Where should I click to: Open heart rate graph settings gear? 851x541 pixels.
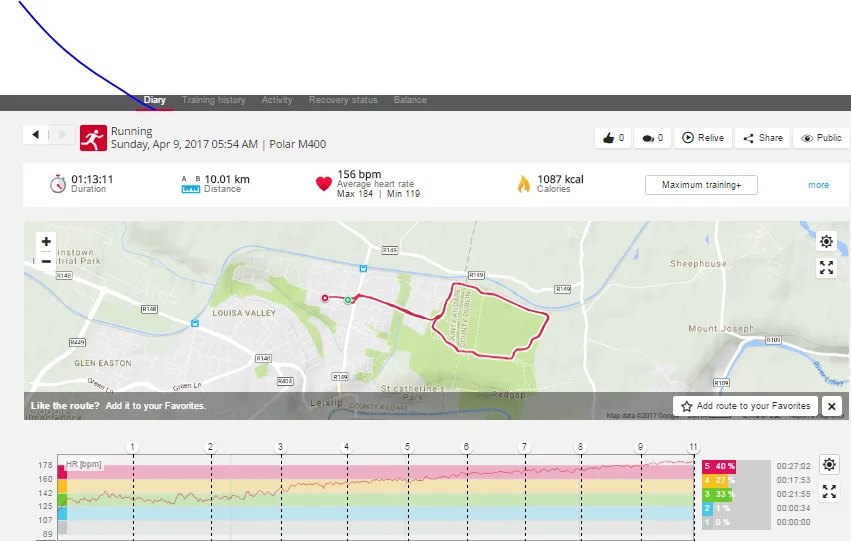829,464
